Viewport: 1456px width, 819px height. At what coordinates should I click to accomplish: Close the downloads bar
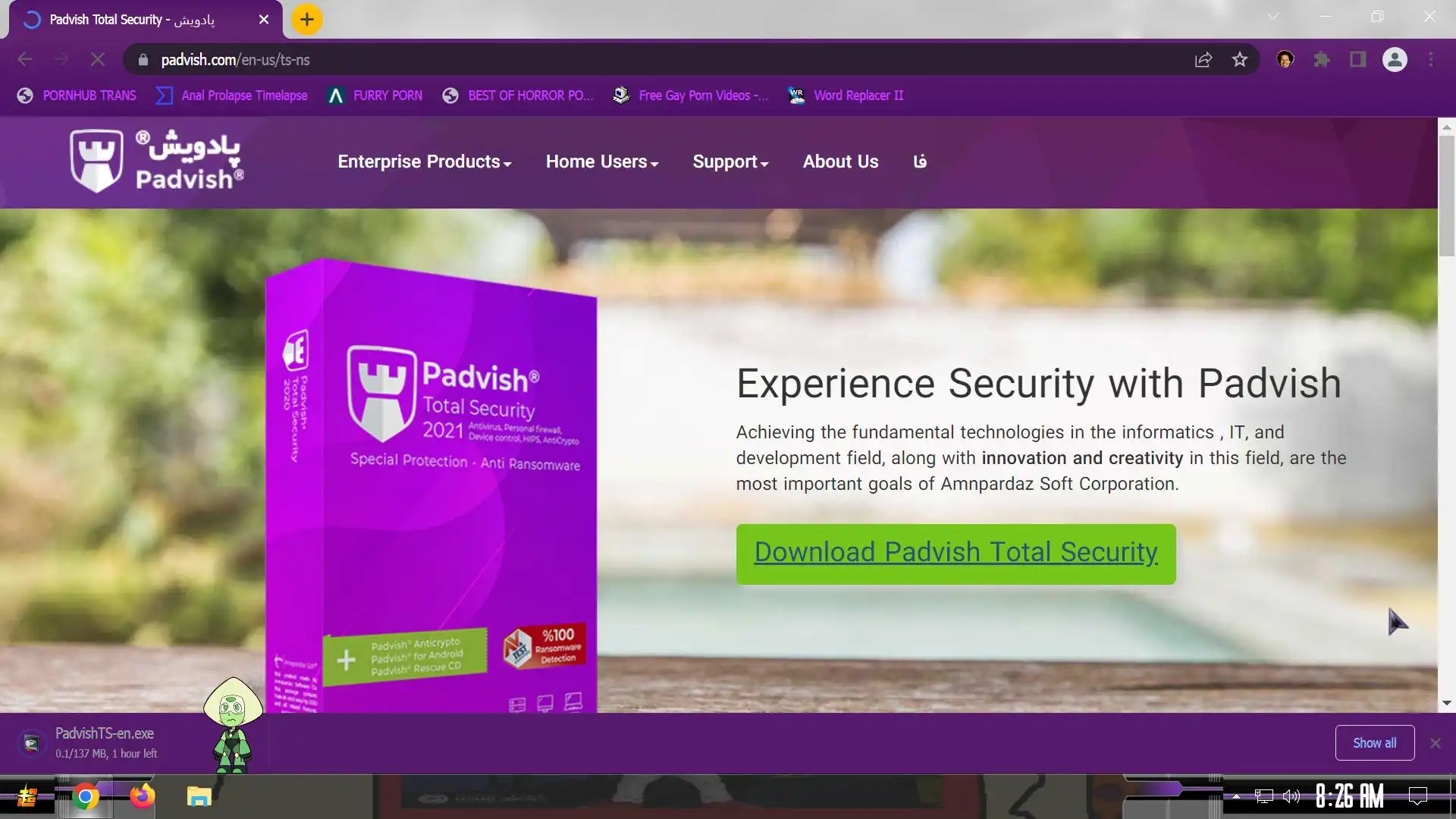[1435, 743]
